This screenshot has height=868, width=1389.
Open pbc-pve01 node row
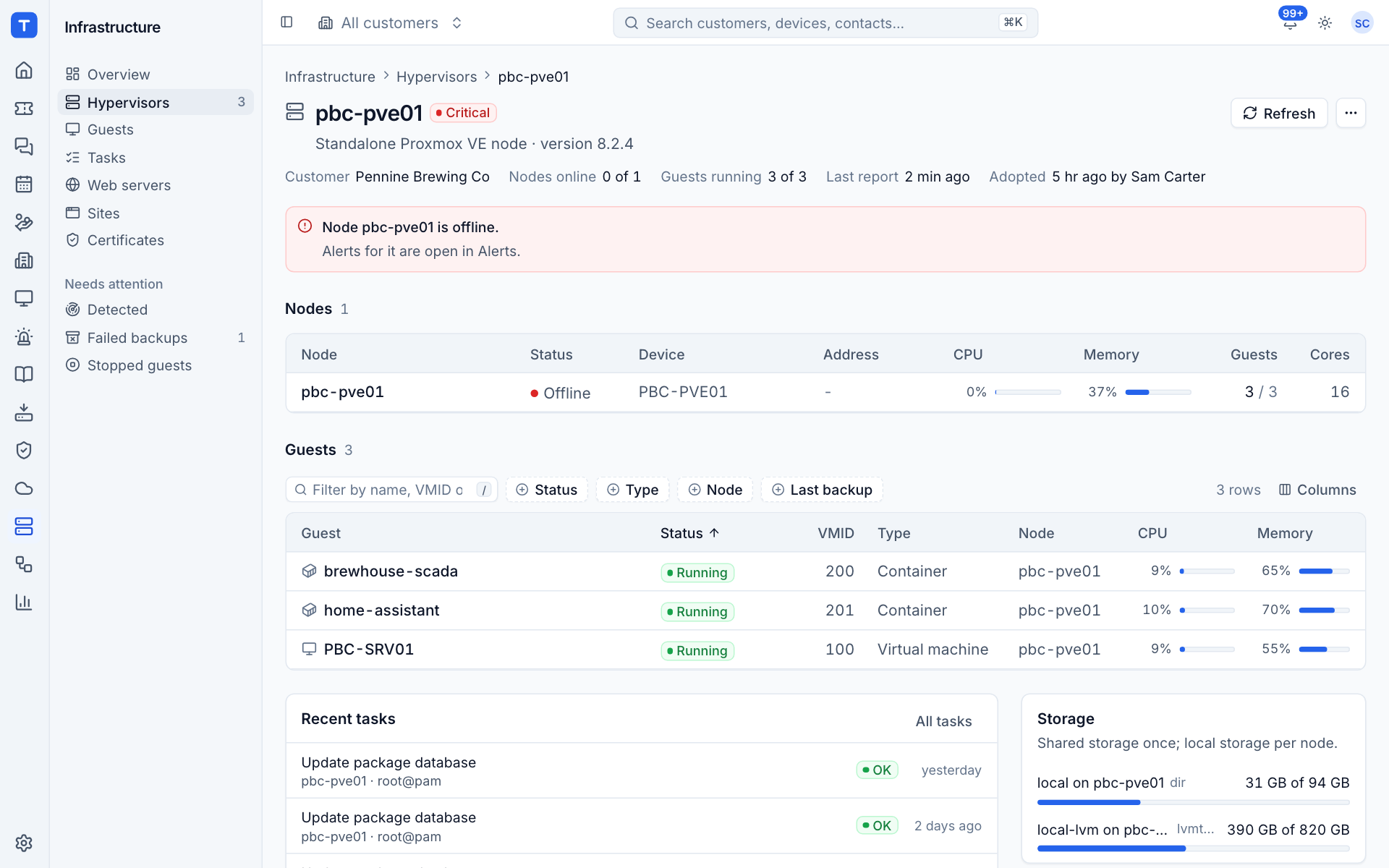pyautogui.click(x=825, y=392)
